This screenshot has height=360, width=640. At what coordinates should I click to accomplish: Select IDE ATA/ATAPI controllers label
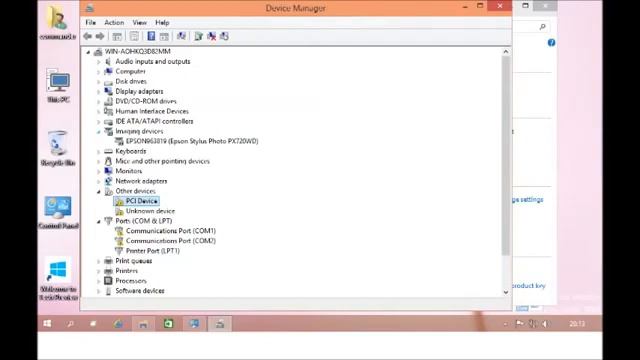(x=154, y=121)
